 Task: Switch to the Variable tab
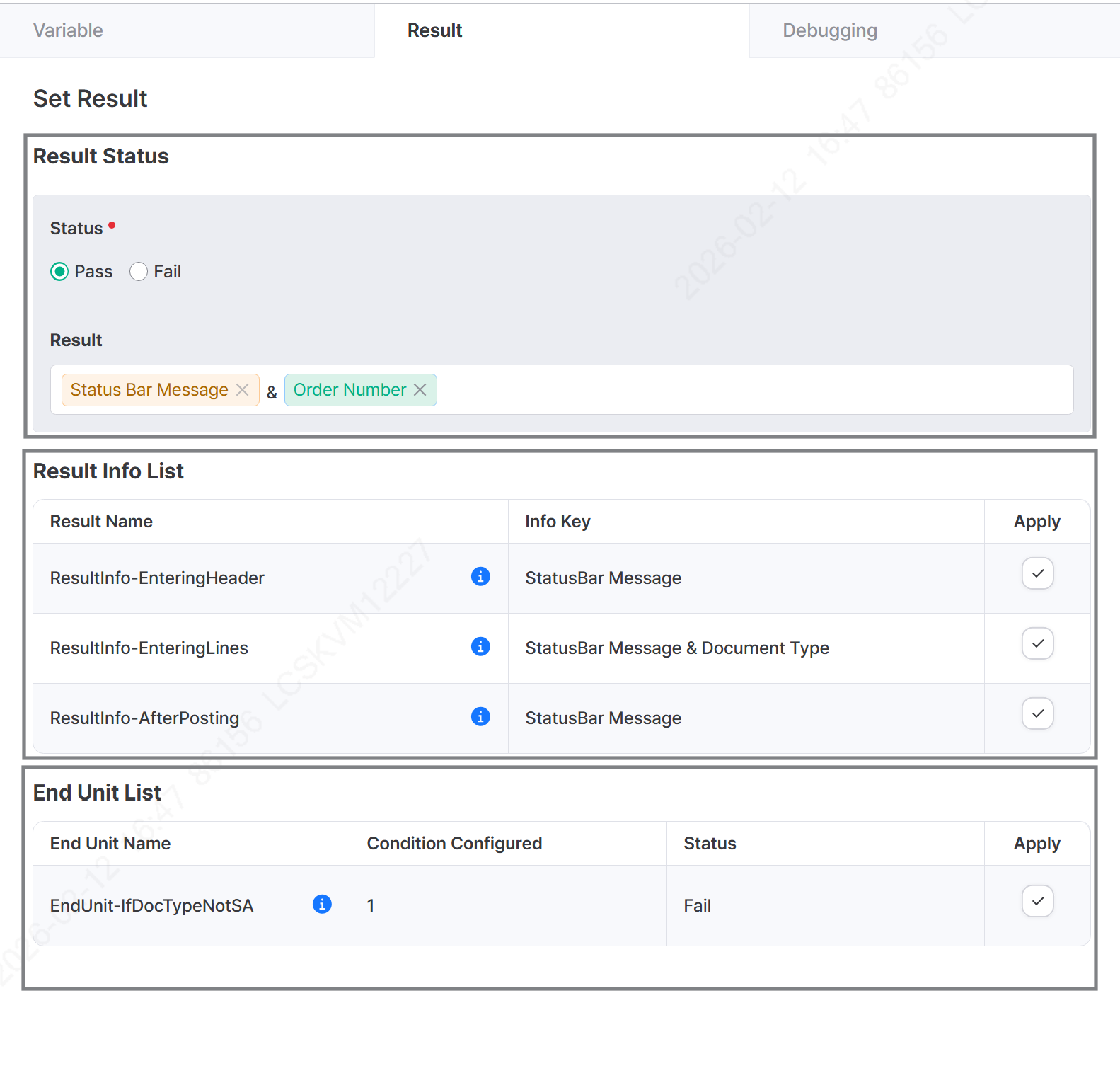68,30
